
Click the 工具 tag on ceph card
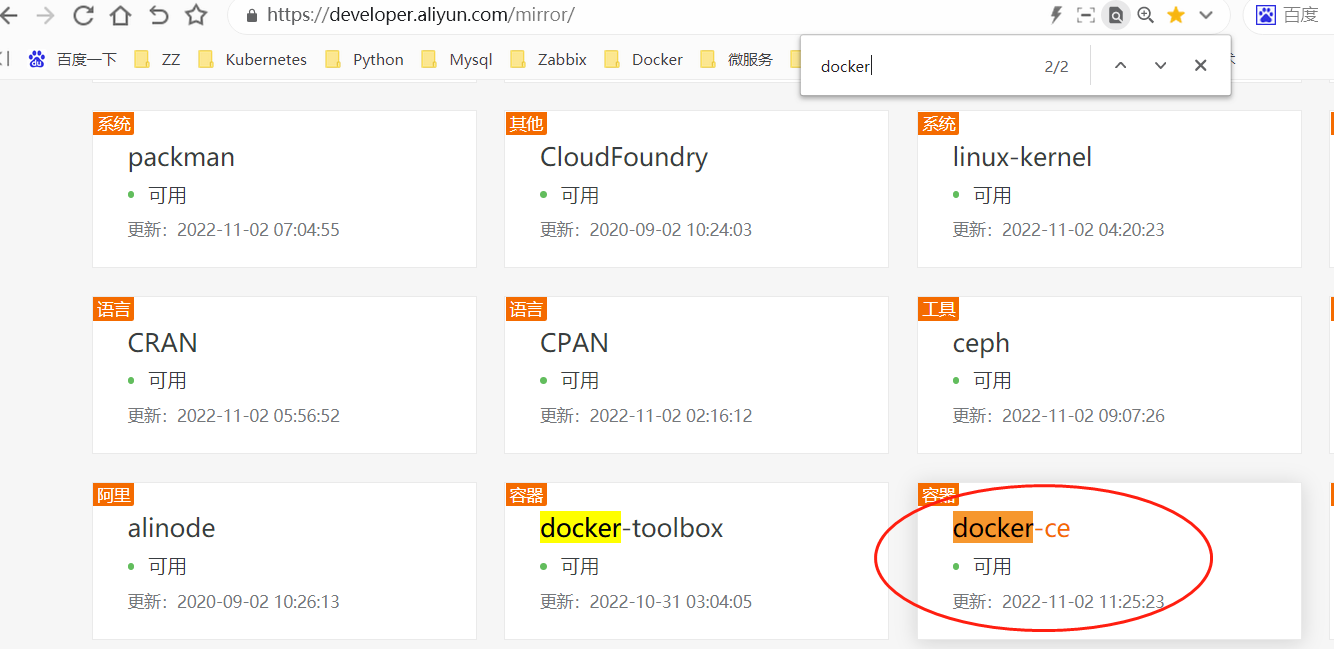click(x=939, y=310)
